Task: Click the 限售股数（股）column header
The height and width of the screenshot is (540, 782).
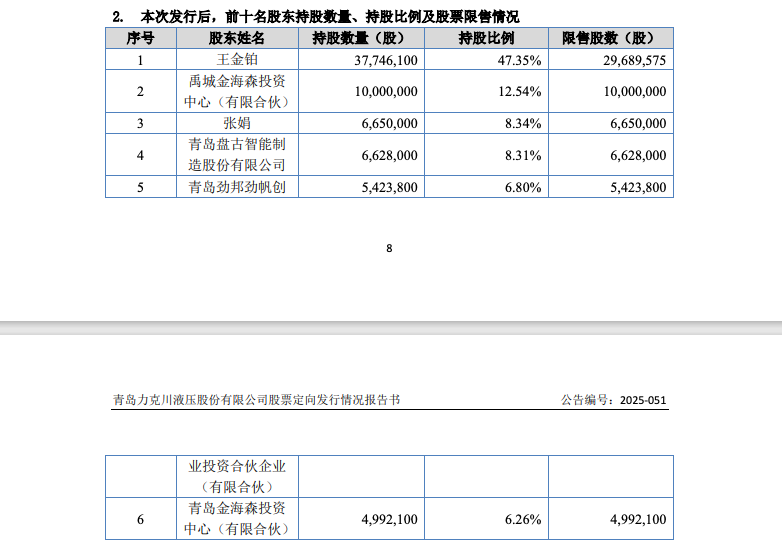Action: coord(608,38)
